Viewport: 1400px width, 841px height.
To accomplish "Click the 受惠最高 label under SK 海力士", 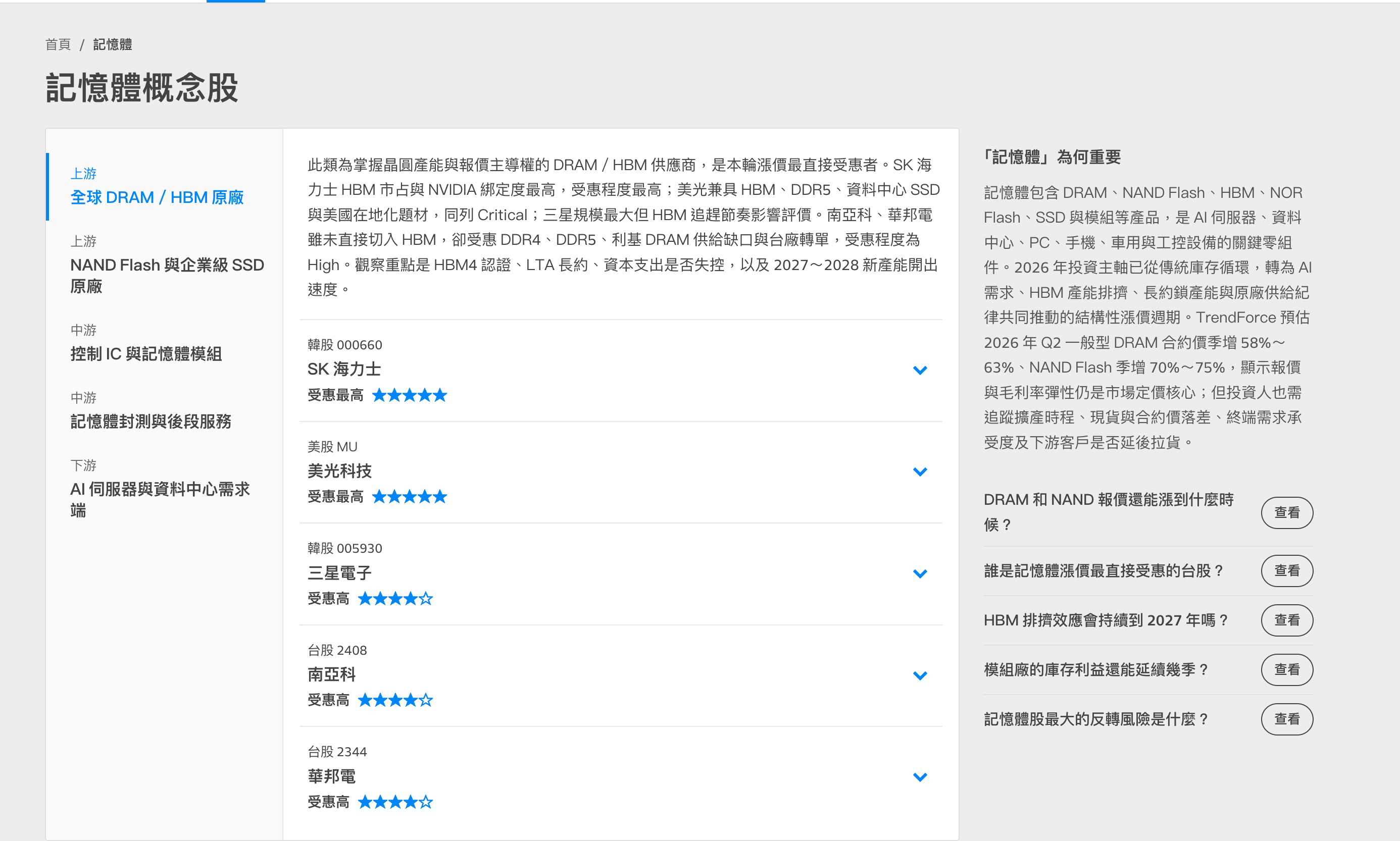I will (335, 395).
